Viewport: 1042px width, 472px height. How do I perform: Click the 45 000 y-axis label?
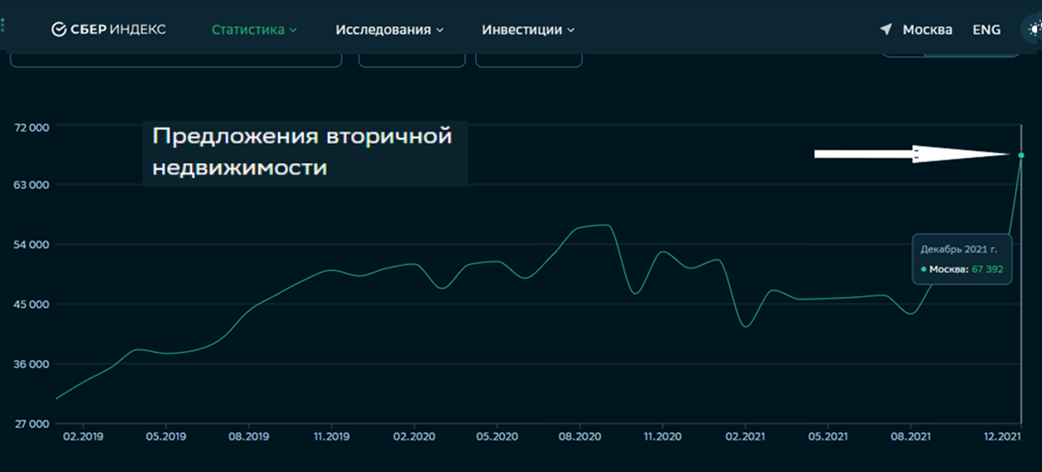[x=33, y=304]
